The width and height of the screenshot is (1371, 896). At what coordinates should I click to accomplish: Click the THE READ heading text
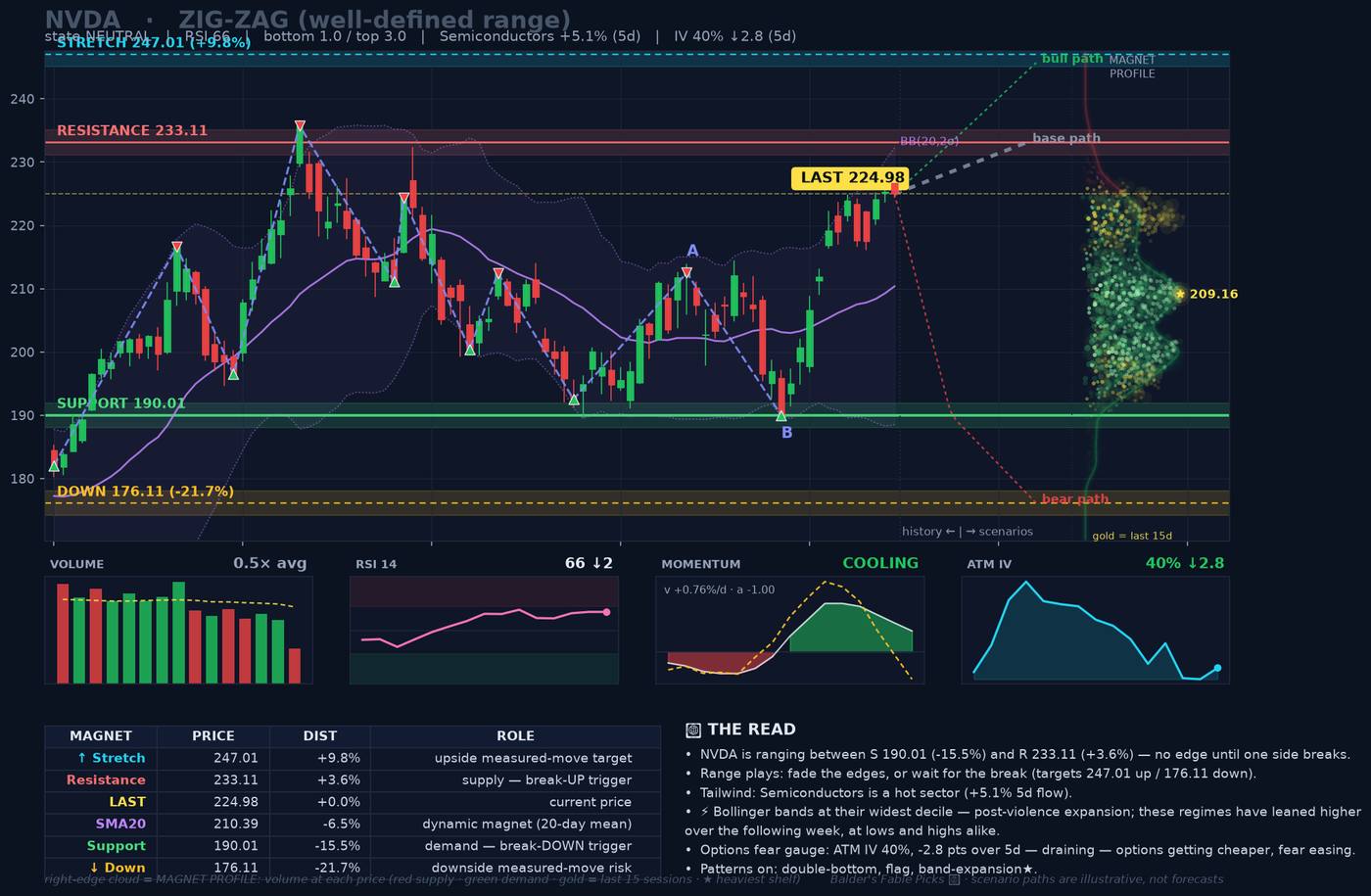pos(752,730)
